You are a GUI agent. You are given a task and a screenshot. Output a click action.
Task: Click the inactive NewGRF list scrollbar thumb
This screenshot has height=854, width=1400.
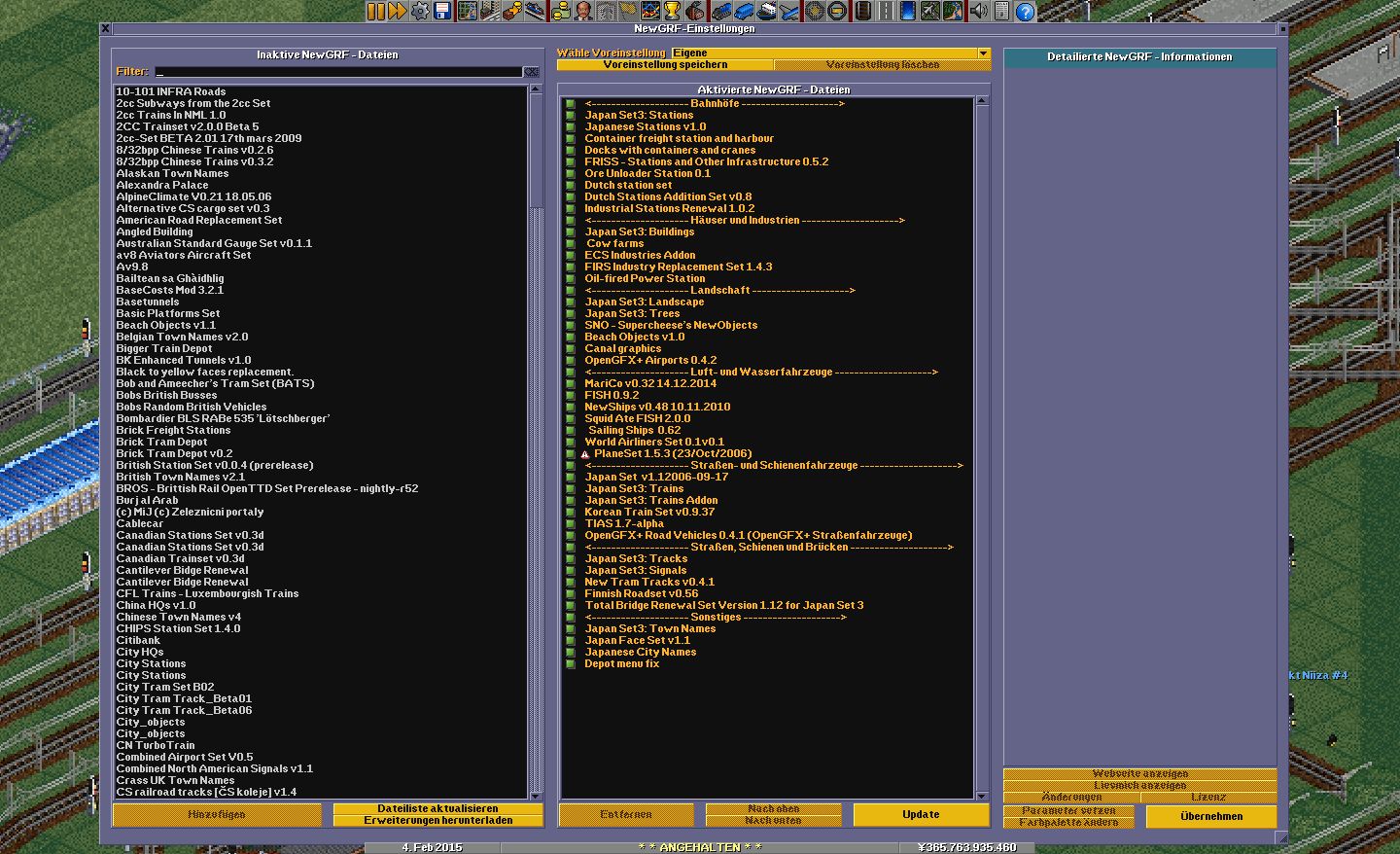[x=535, y=151]
